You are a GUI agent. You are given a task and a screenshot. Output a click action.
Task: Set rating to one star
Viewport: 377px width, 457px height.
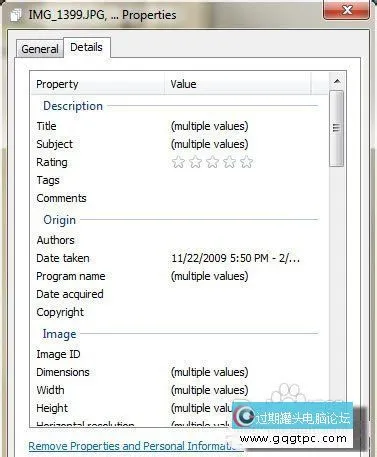coord(178,162)
